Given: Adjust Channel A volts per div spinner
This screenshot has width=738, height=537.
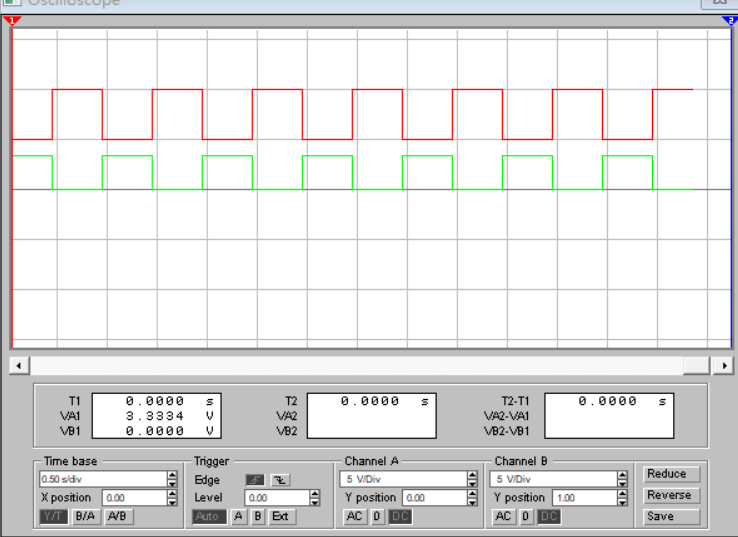Looking at the screenshot, I should pos(473,479).
